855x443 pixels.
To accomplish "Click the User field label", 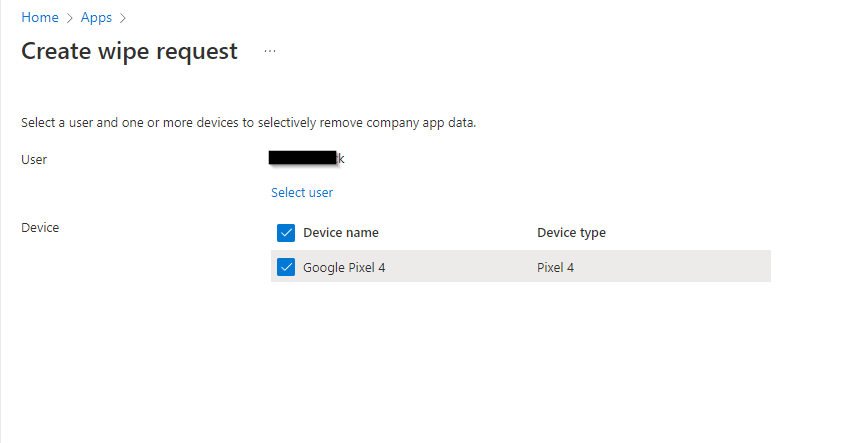I will click(x=34, y=159).
